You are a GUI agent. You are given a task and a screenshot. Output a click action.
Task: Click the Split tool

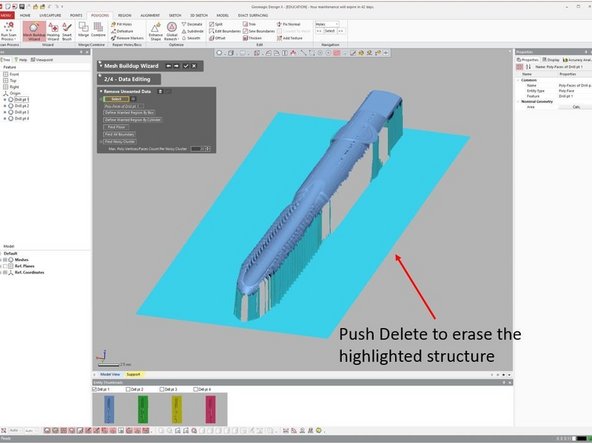pyautogui.click(x=216, y=24)
